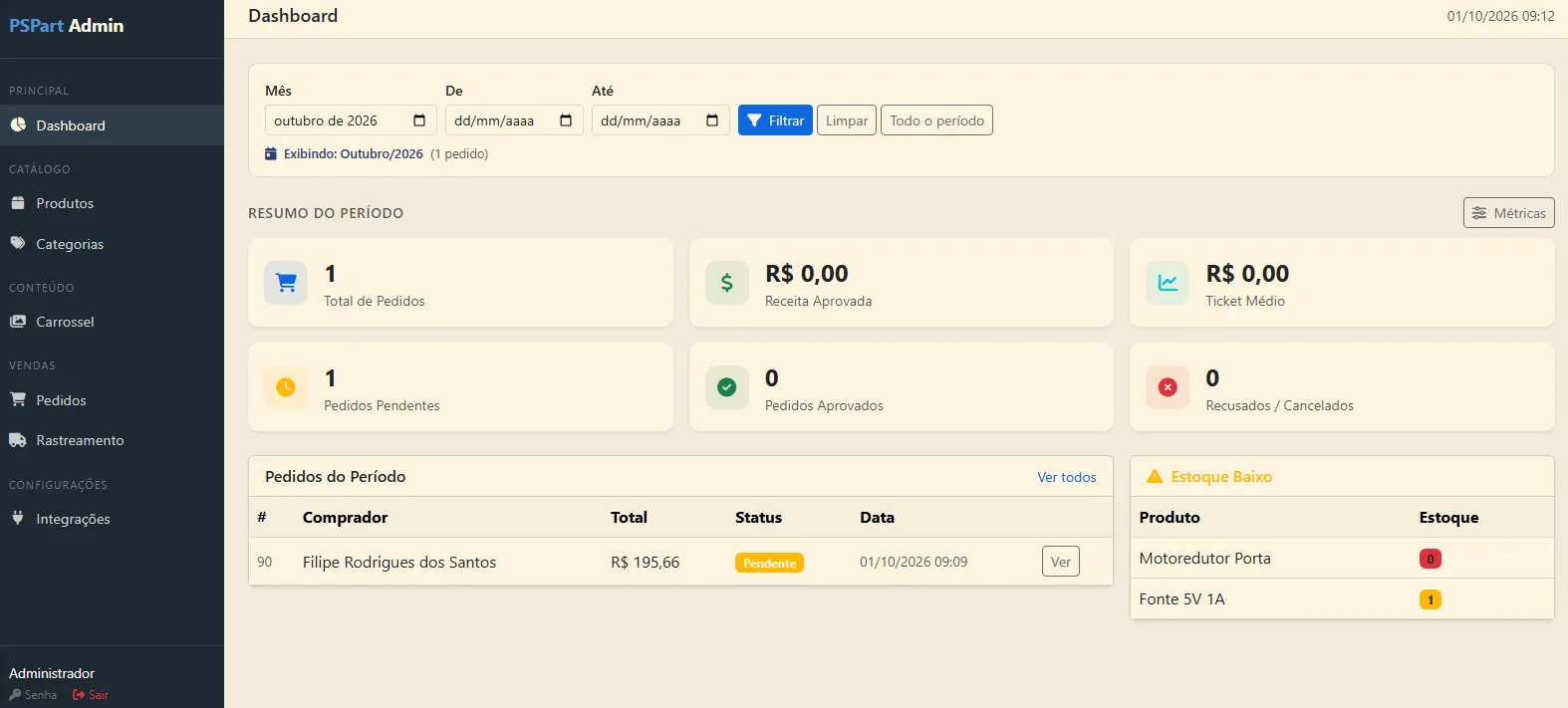This screenshot has height=708, width=1568.
Task: Open Carrossel in the sidebar
Action: click(112, 322)
